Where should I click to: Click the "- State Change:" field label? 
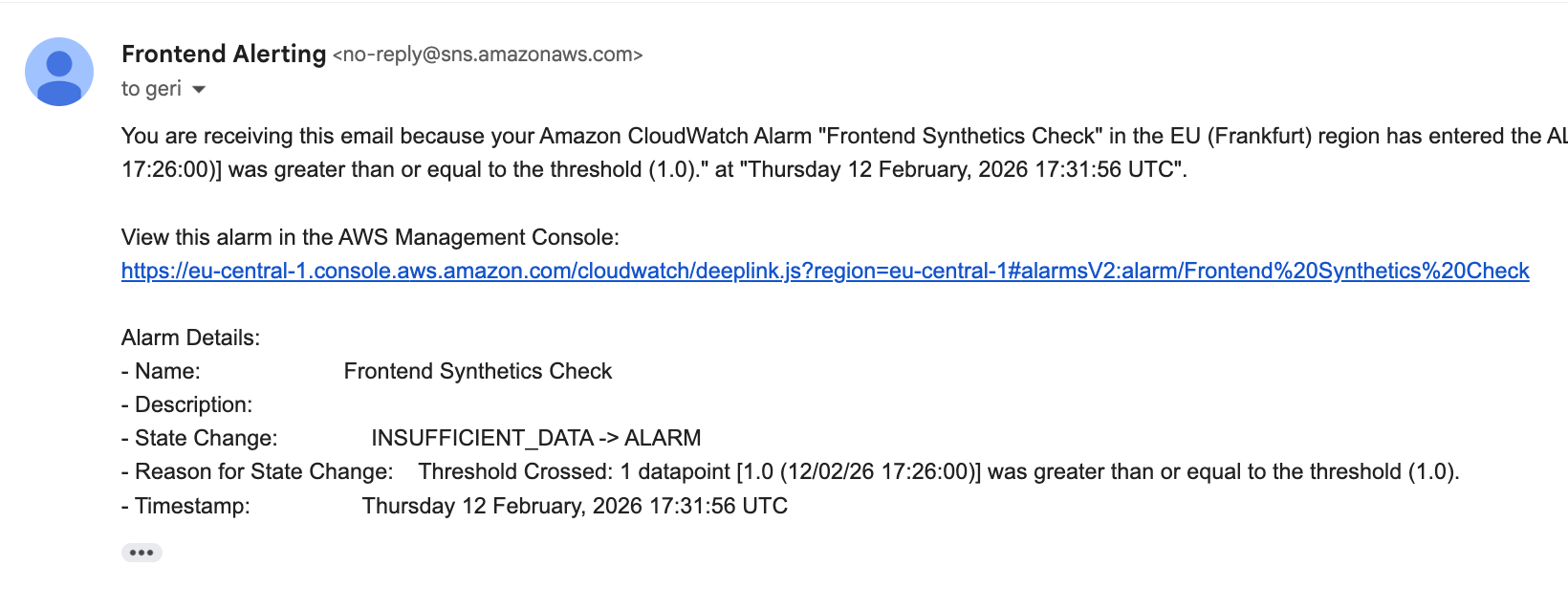coord(200,439)
